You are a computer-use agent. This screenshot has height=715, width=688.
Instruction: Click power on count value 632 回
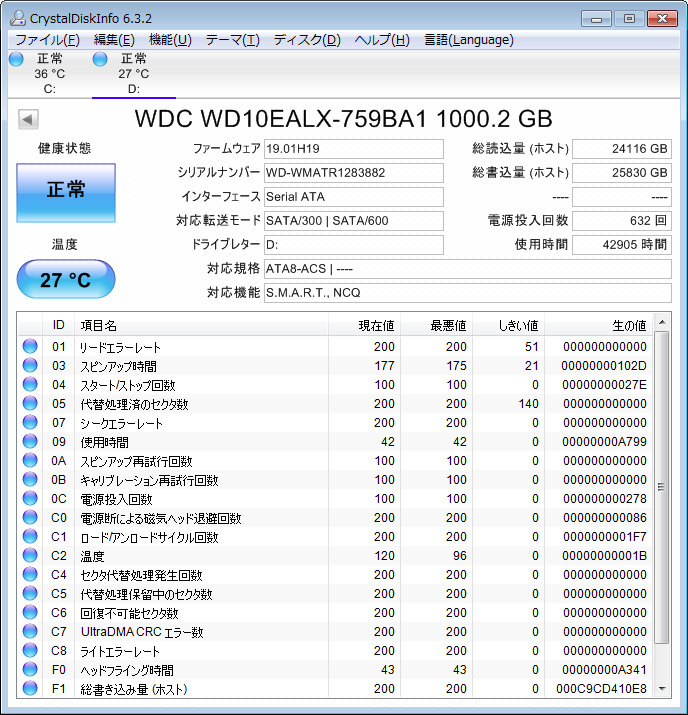click(621, 221)
